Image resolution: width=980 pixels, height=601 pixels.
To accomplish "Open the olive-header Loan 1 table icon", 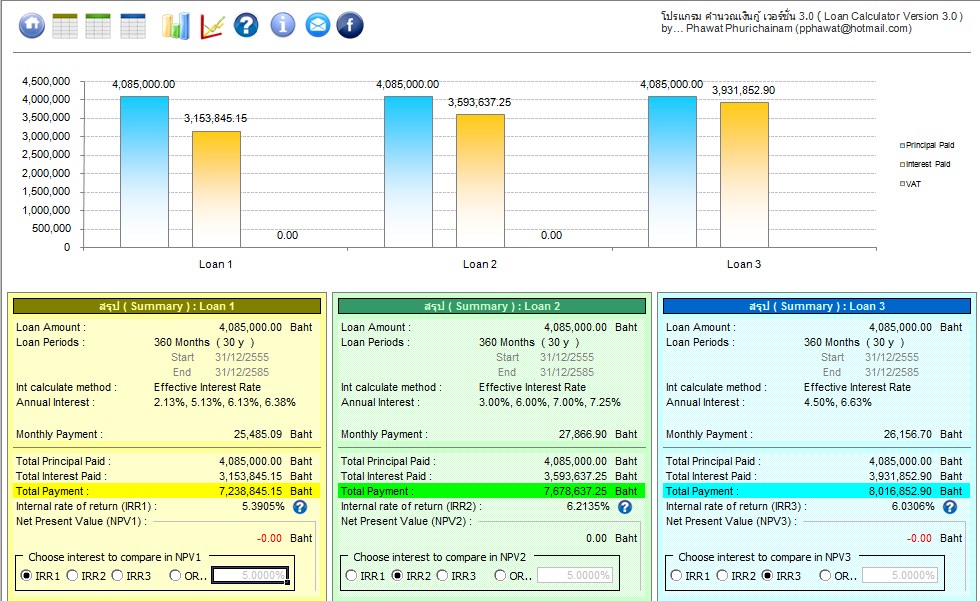I will click(x=65, y=26).
